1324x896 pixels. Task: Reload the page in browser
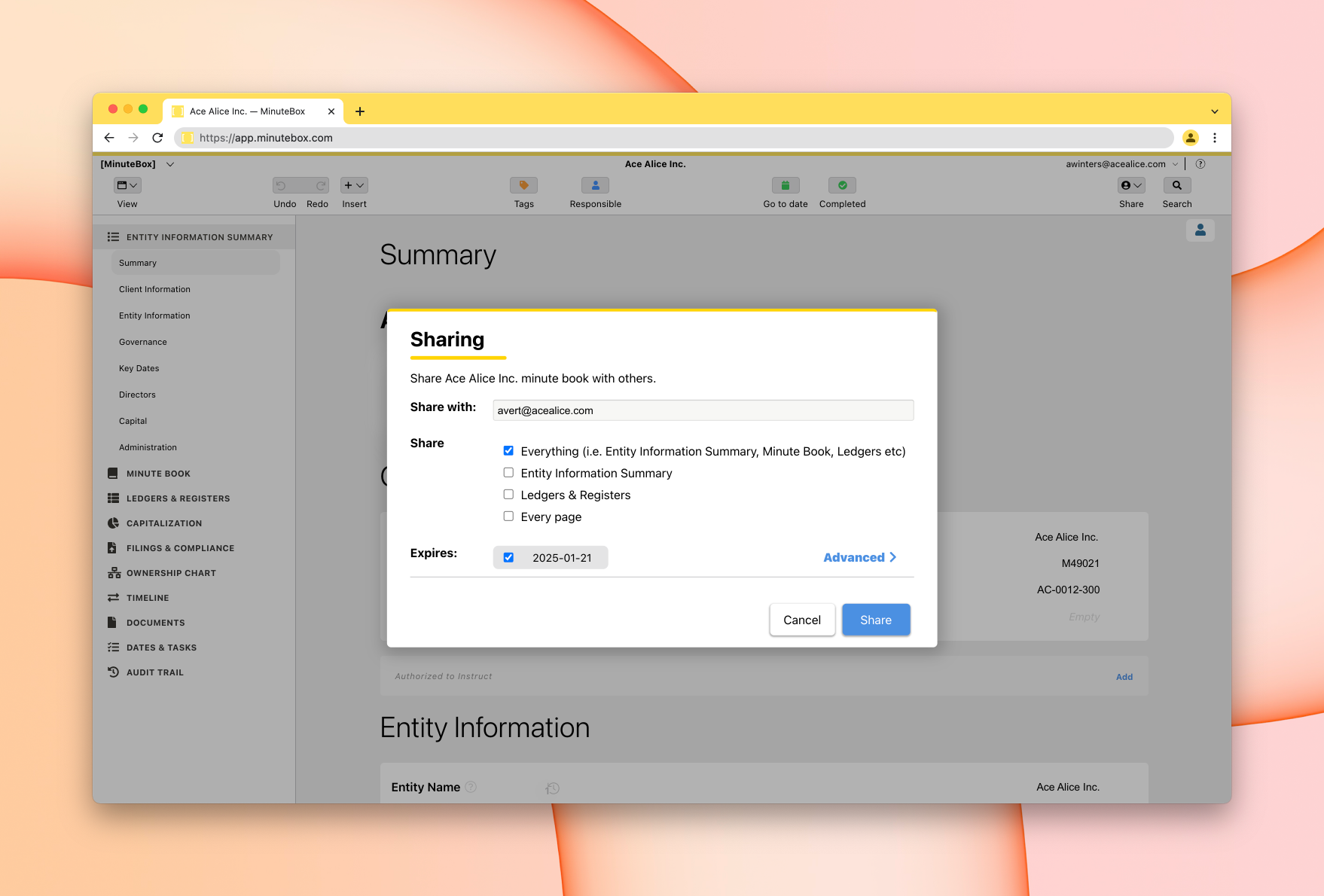point(157,138)
